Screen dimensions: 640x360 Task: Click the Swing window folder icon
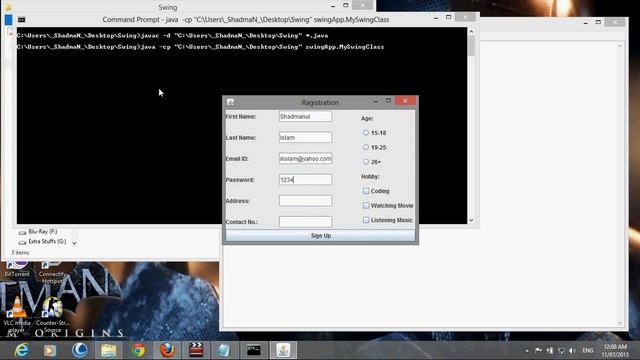8,7
